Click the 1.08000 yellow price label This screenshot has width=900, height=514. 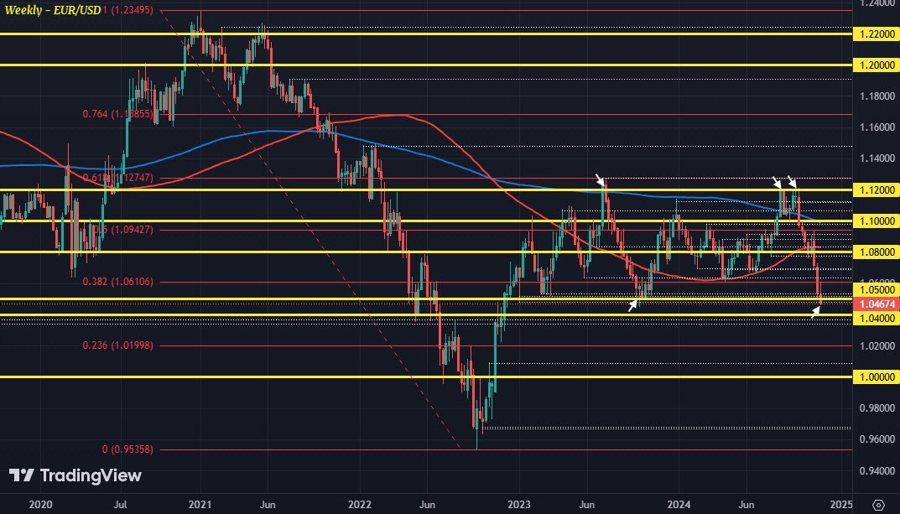pyautogui.click(x=876, y=252)
